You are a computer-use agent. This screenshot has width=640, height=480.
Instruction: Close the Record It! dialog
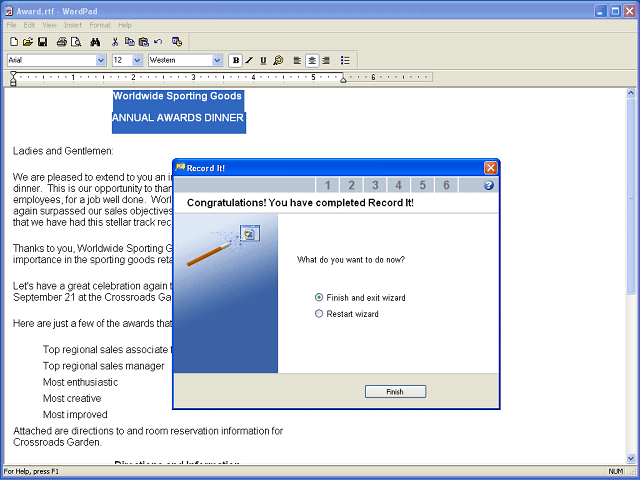pos(491,168)
